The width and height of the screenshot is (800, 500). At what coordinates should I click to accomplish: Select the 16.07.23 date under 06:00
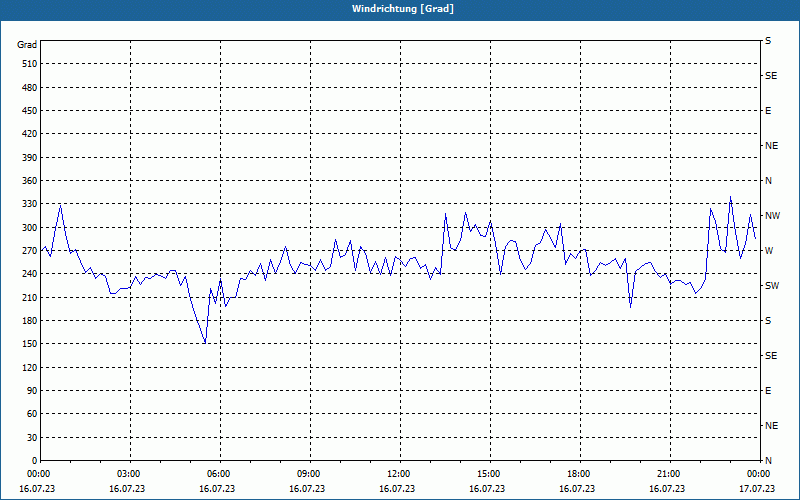point(217,489)
